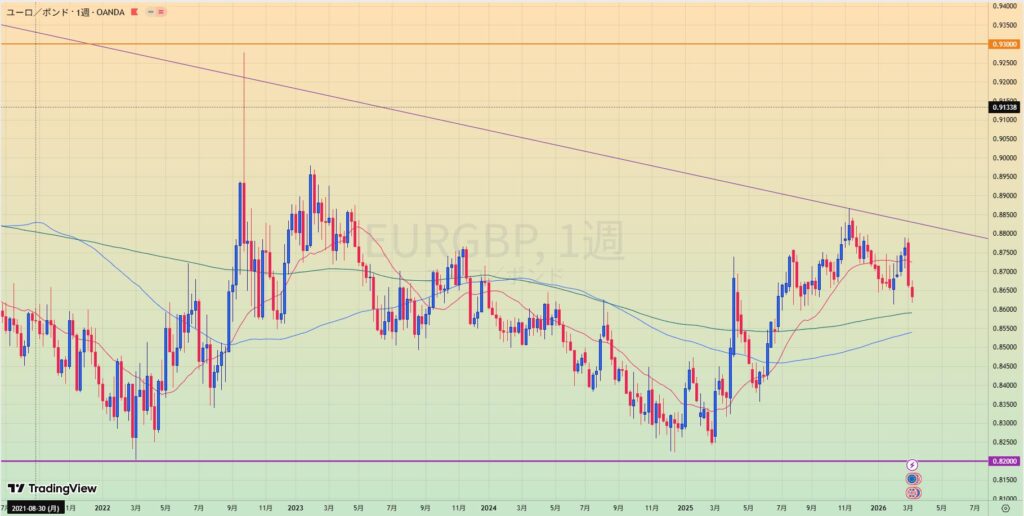Click the 0.88000 level on price scale
Viewport: 1024px width, 516px height.
pos(1004,234)
